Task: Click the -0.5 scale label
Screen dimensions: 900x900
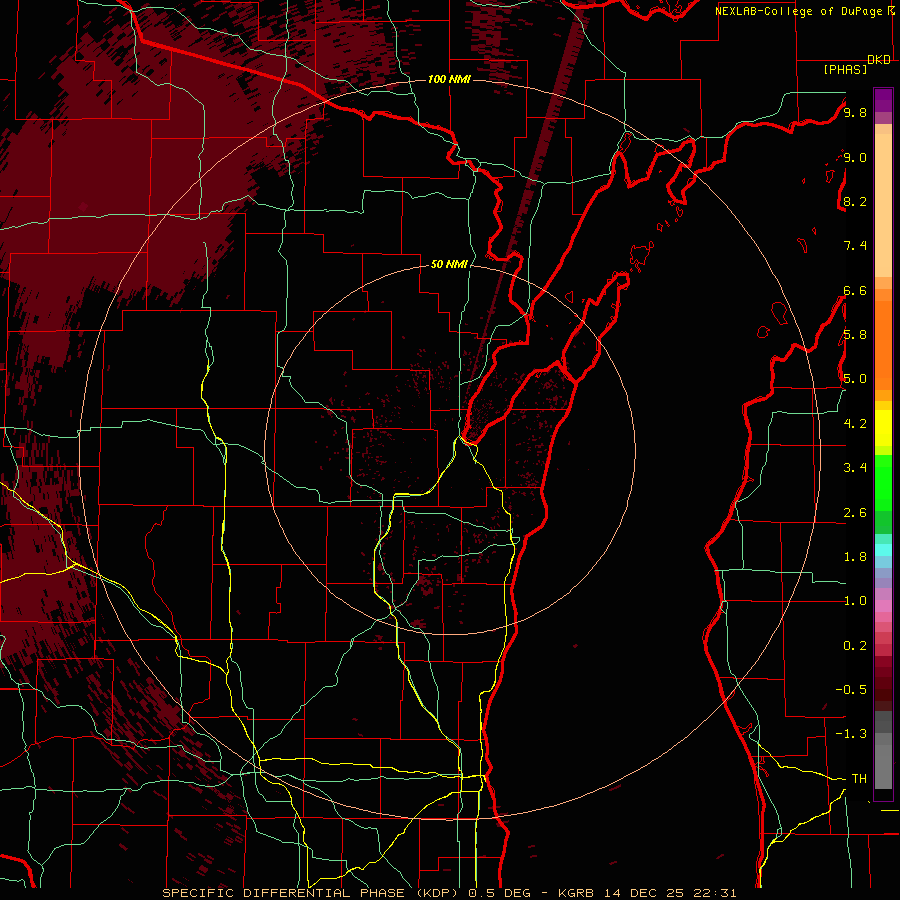Action: 851,690
